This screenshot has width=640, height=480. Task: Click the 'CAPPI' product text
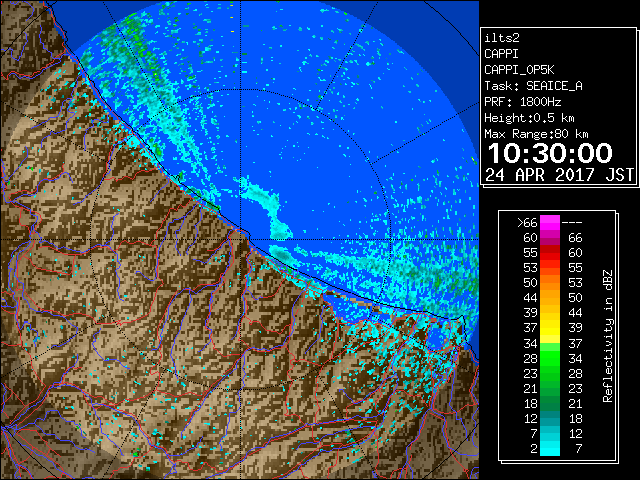tap(501, 54)
